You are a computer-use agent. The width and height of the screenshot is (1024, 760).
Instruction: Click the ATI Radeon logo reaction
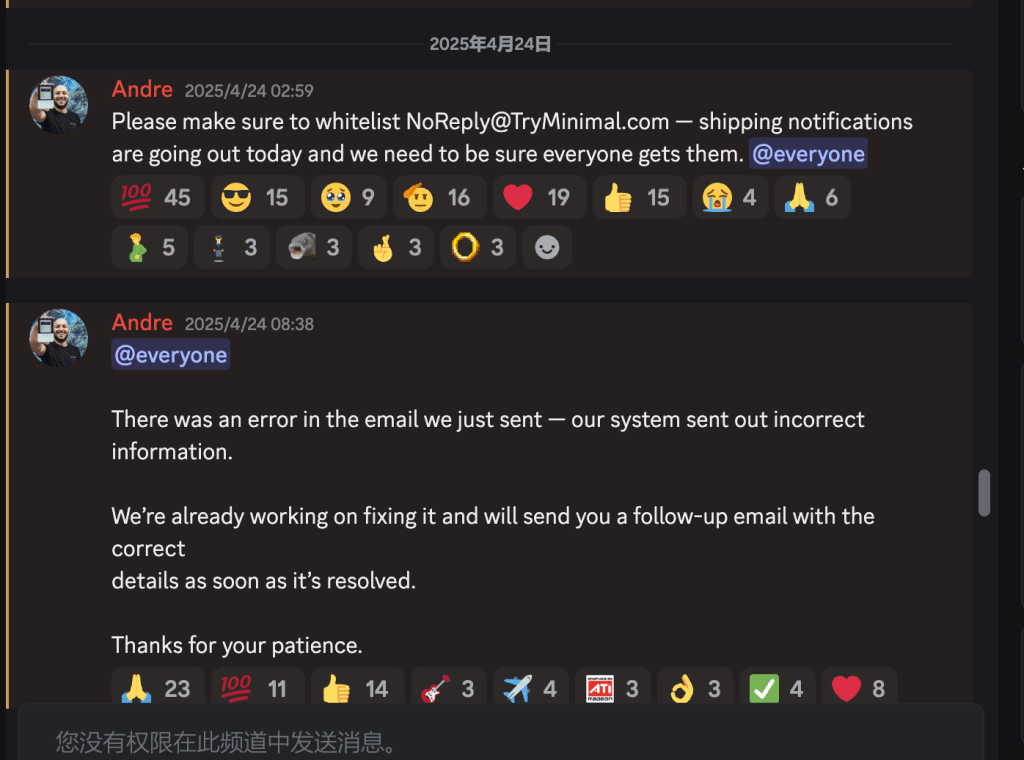613,688
